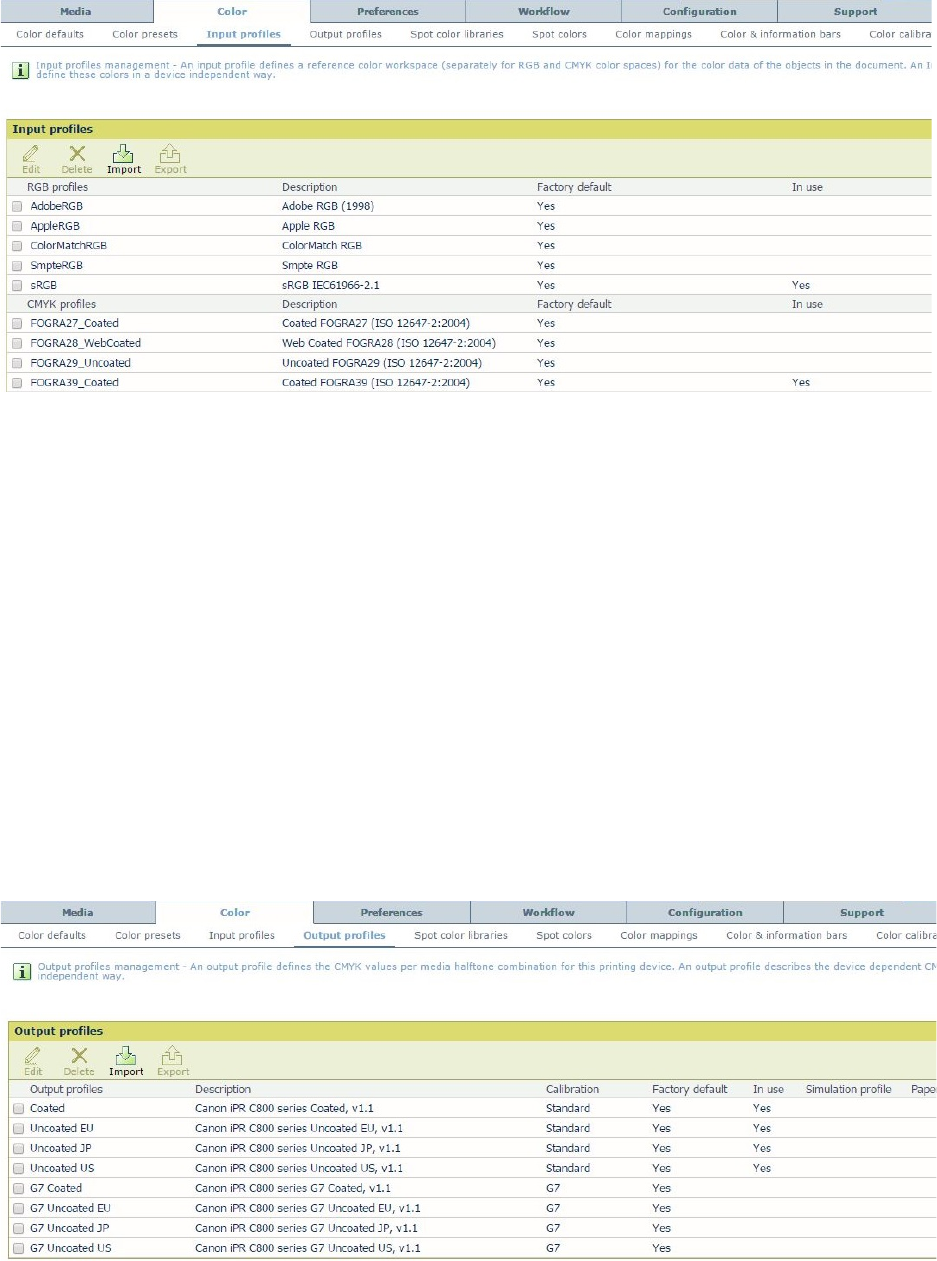Click the Simulation profile column header

(848, 1090)
